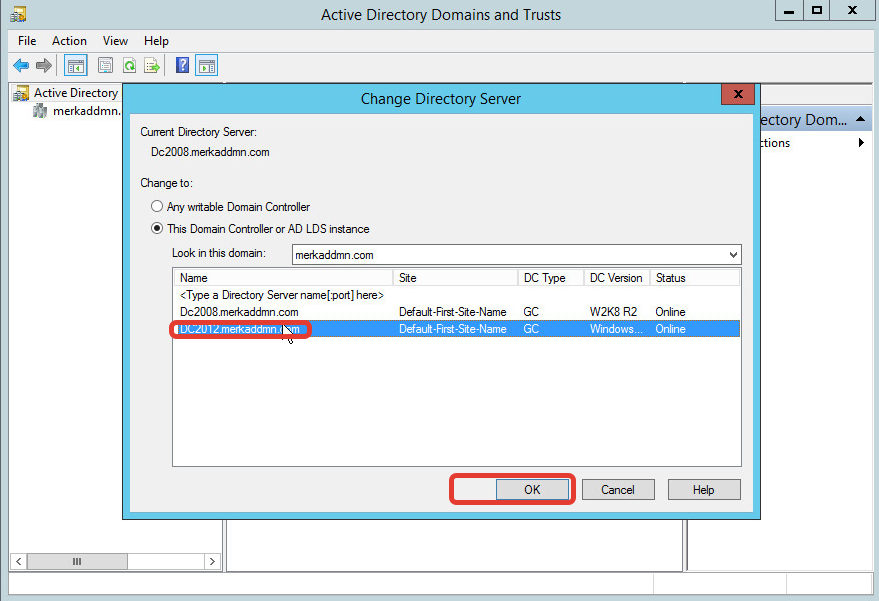Screen dimensions: 879x601
Task: Select the Active Directory tree root label
Action: tap(76, 93)
